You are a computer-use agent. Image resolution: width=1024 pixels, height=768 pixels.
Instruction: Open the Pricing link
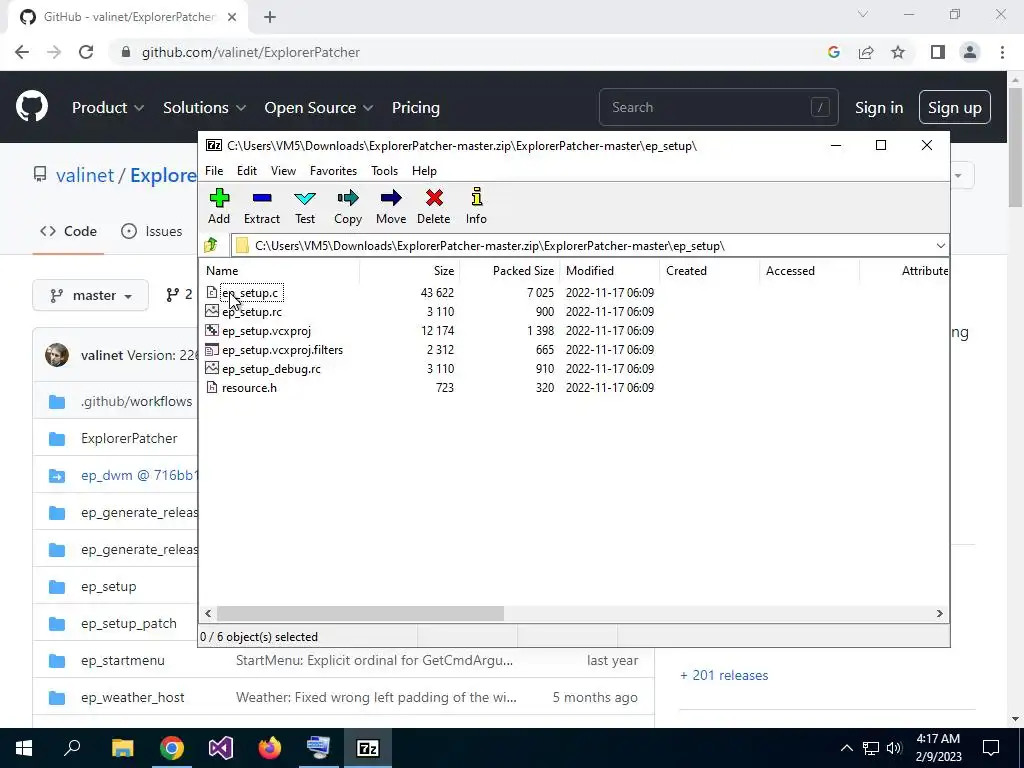415,107
